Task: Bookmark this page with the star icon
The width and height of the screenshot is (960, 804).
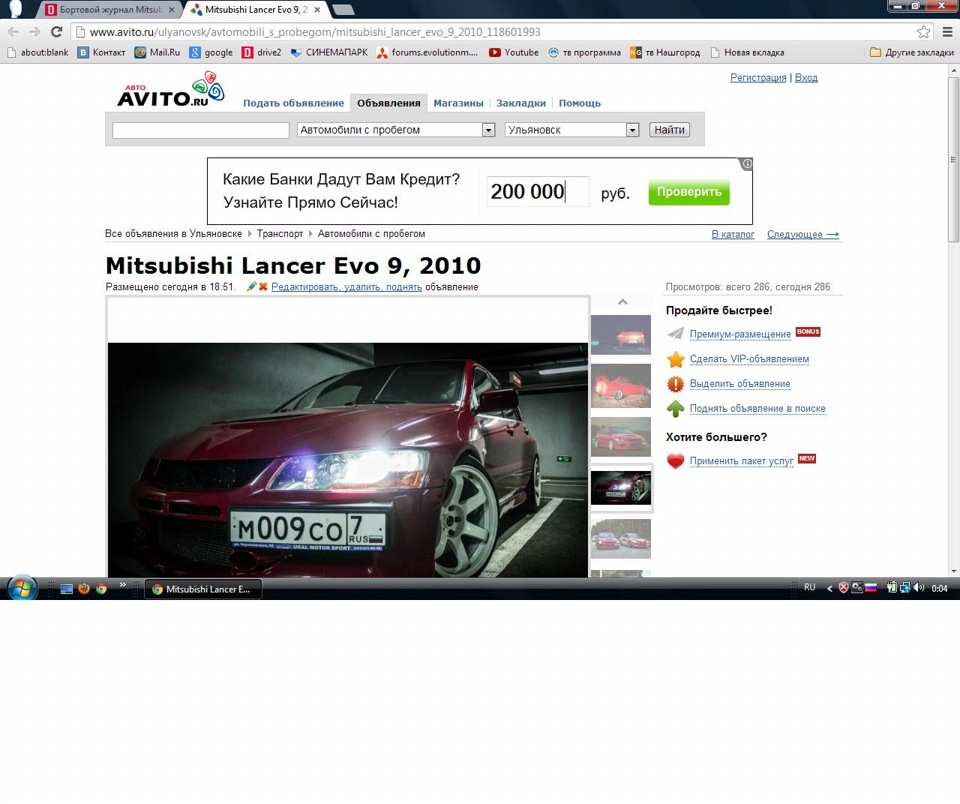Action: 923,32
